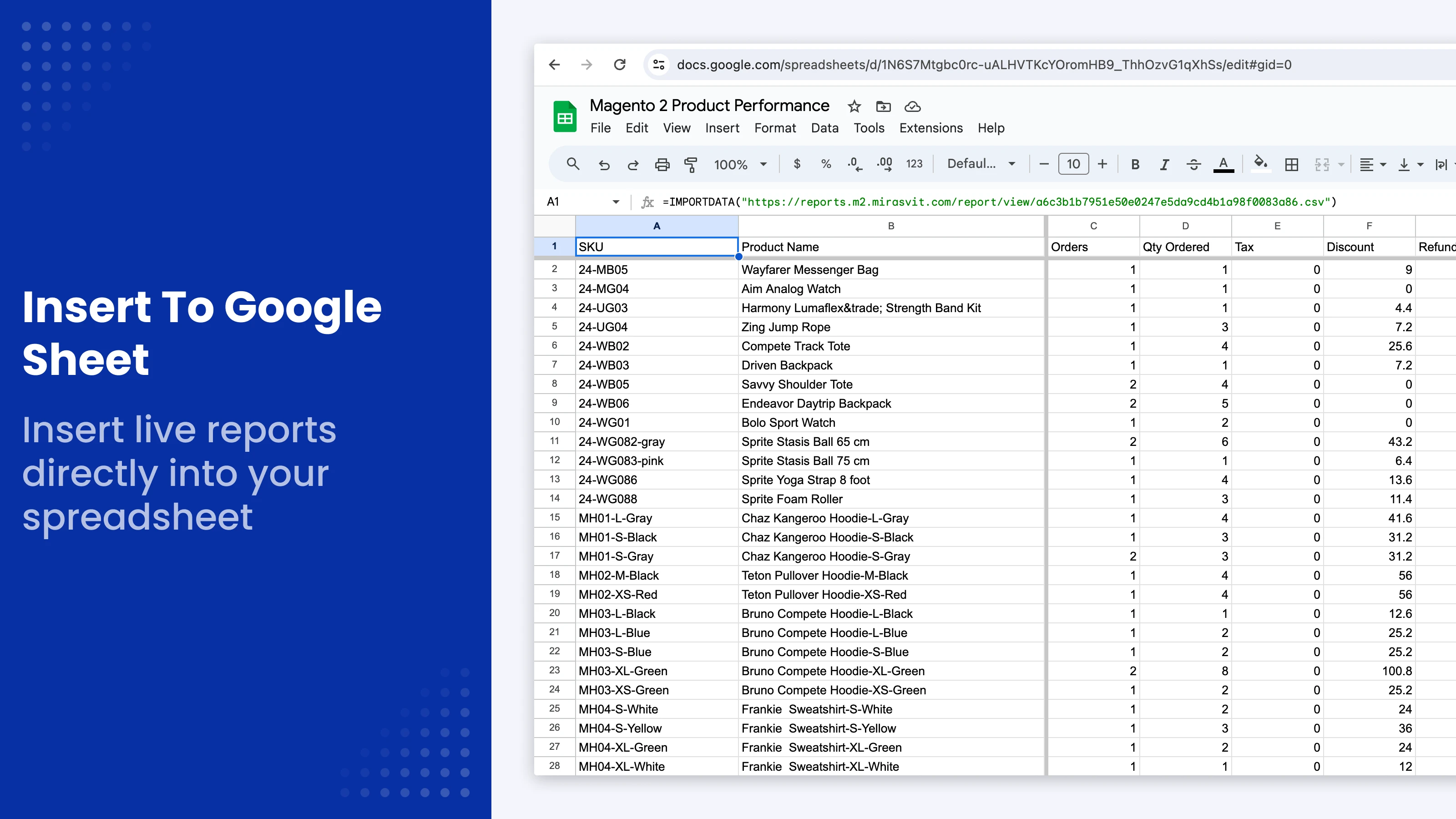1456x819 pixels.
Task: Open the Tools menu
Action: pos(869,128)
